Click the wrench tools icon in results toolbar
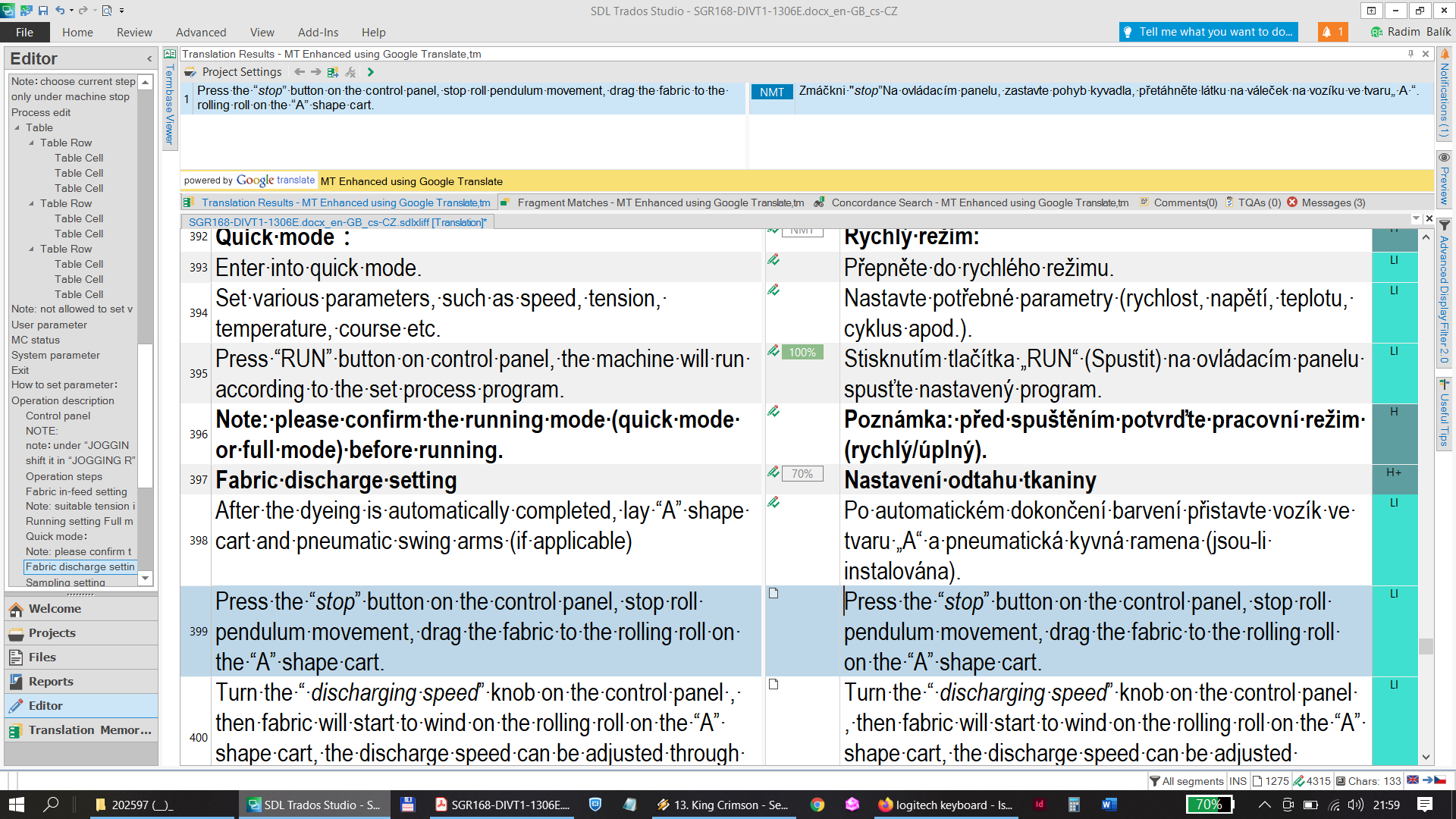The height and width of the screenshot is (819, 1456). tap(350, 72)
